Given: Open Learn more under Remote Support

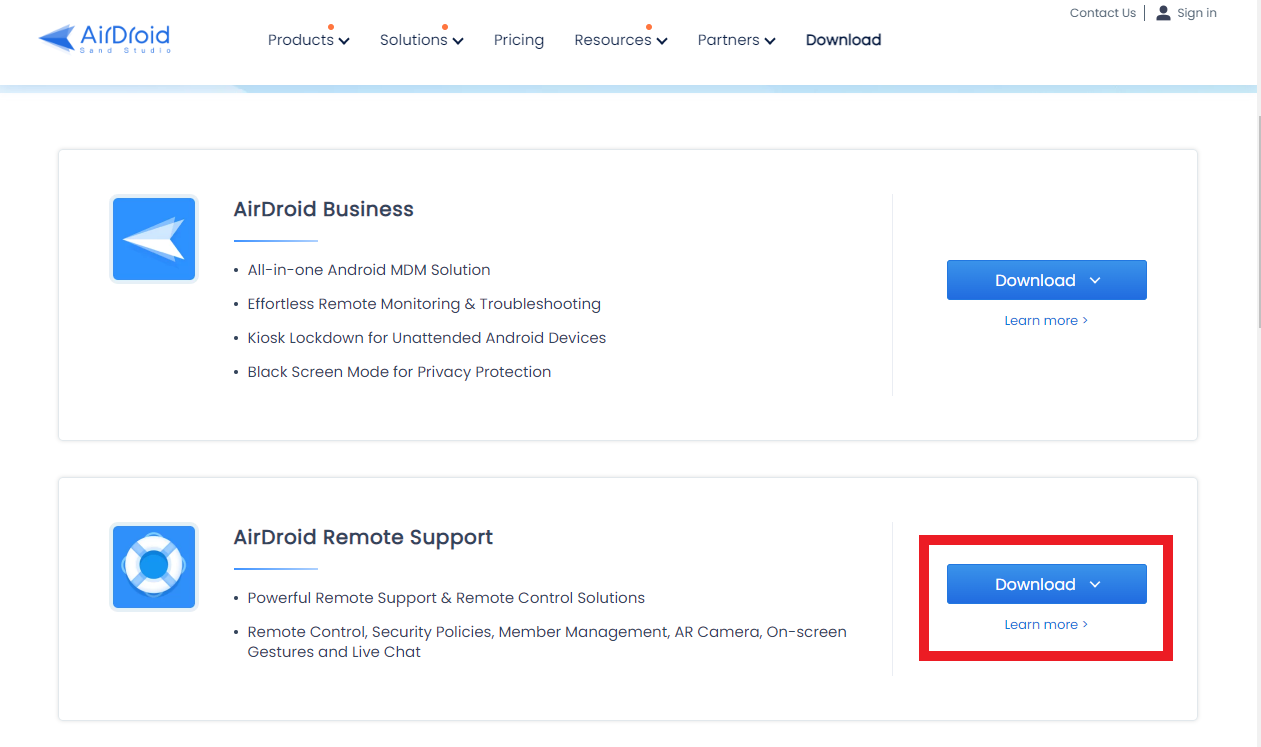Looking at the screenshot, I should (1046, 625).
